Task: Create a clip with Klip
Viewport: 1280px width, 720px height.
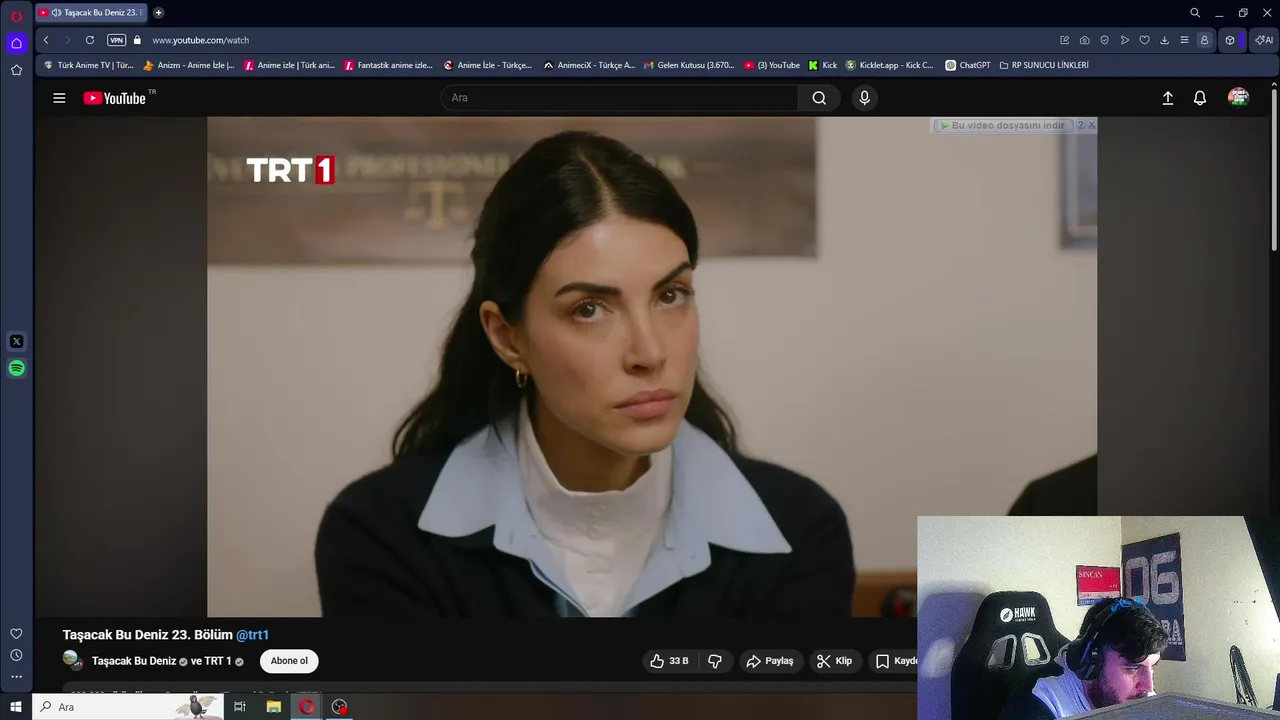Action: (834, 661)
